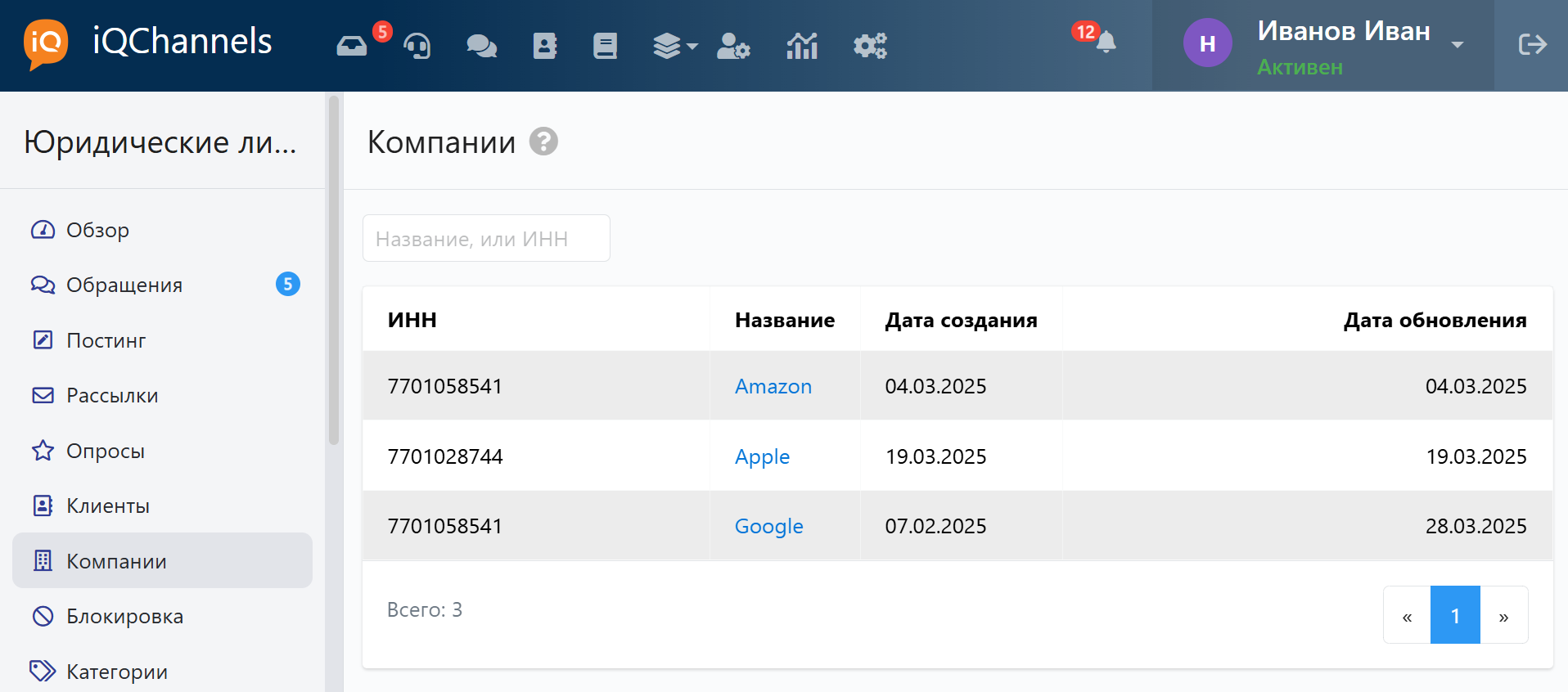Click the Всего: 3 total label
Image resolution: width=1568 pixels, height=692 pixels.
click(x=425, y=609)
